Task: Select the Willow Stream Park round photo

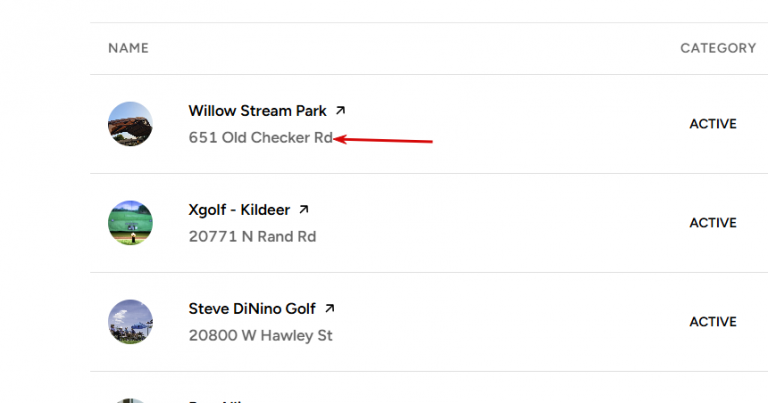Action: click(130, 124)
